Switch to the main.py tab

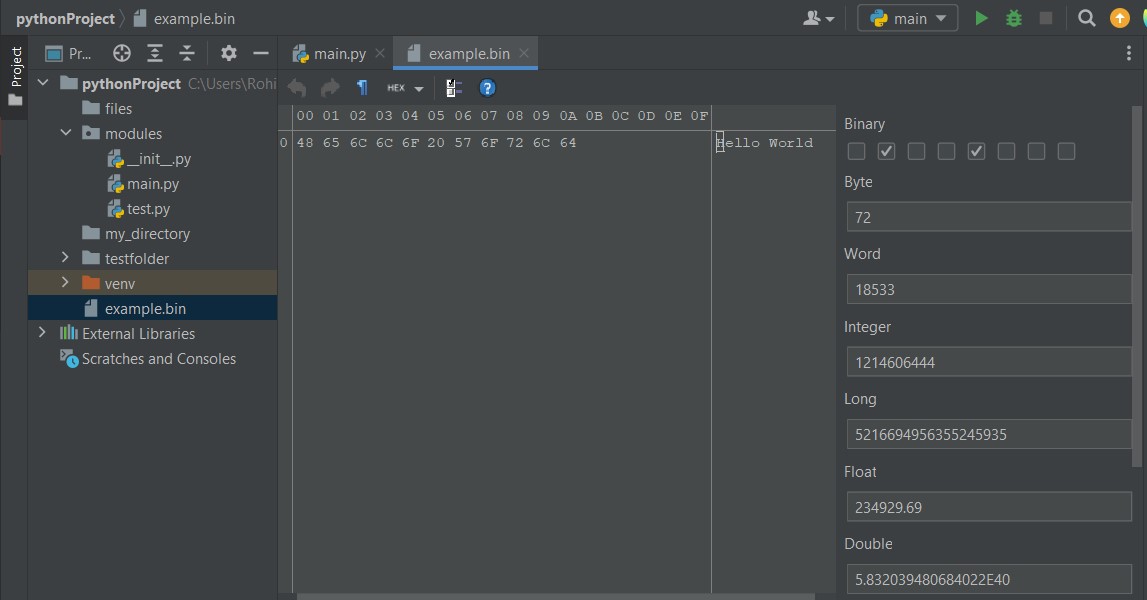[x=338, y=52]
